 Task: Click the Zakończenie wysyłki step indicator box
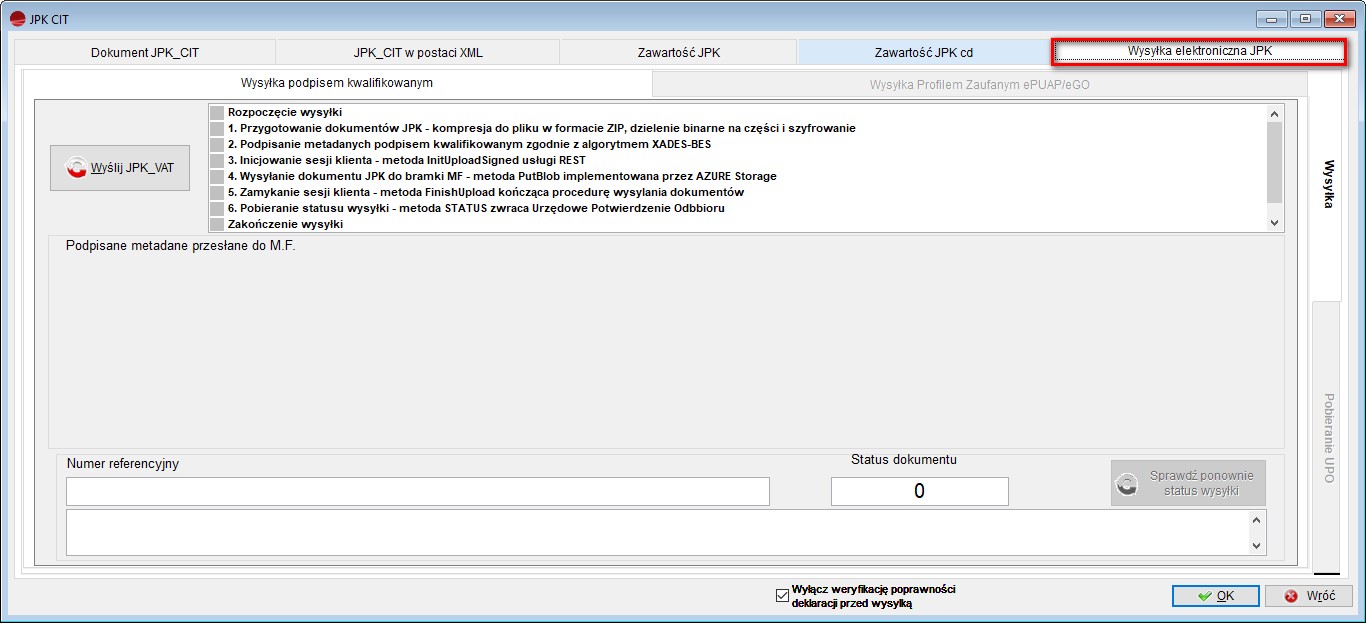217,225
